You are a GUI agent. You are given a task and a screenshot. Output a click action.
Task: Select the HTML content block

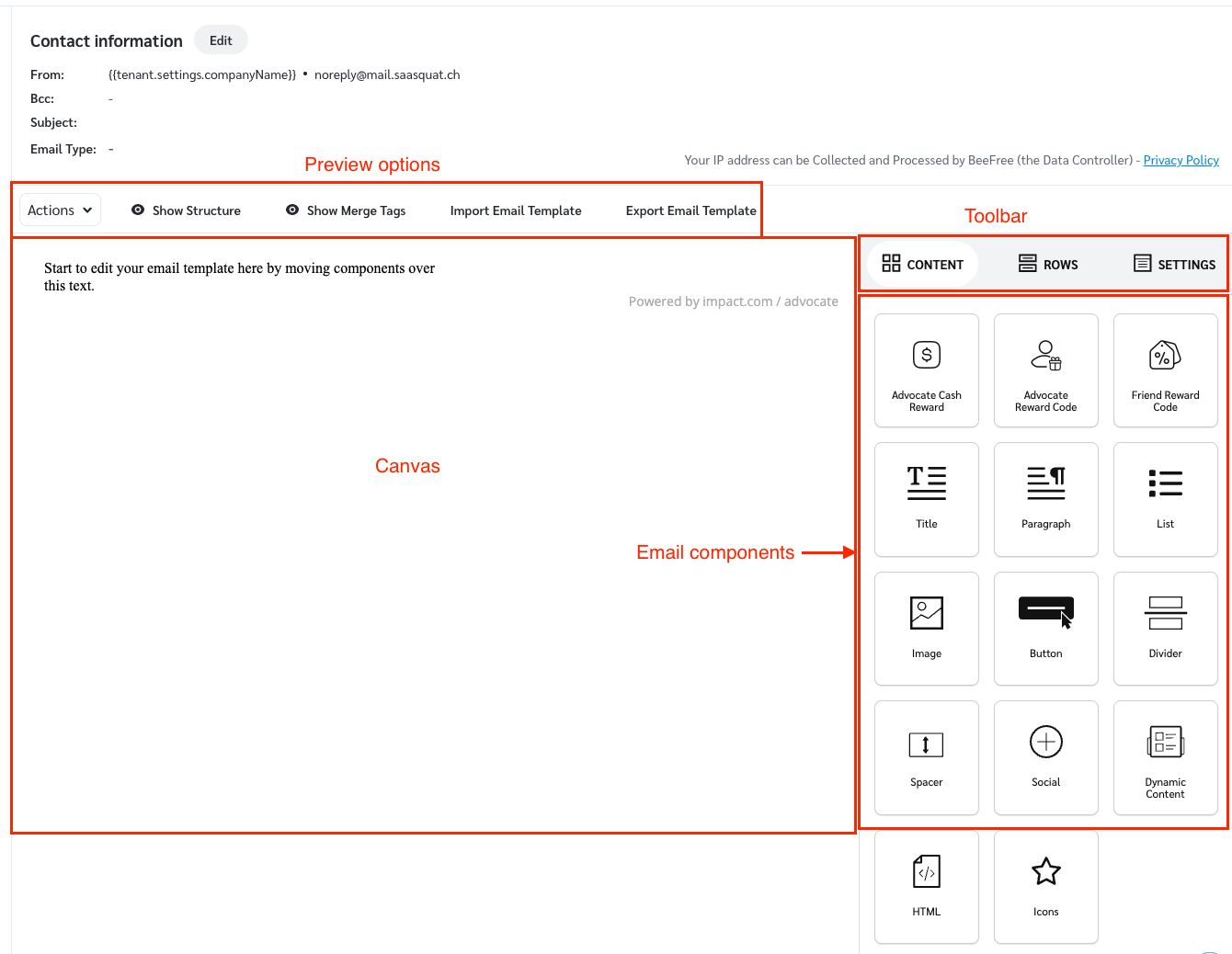coord(926,887)
